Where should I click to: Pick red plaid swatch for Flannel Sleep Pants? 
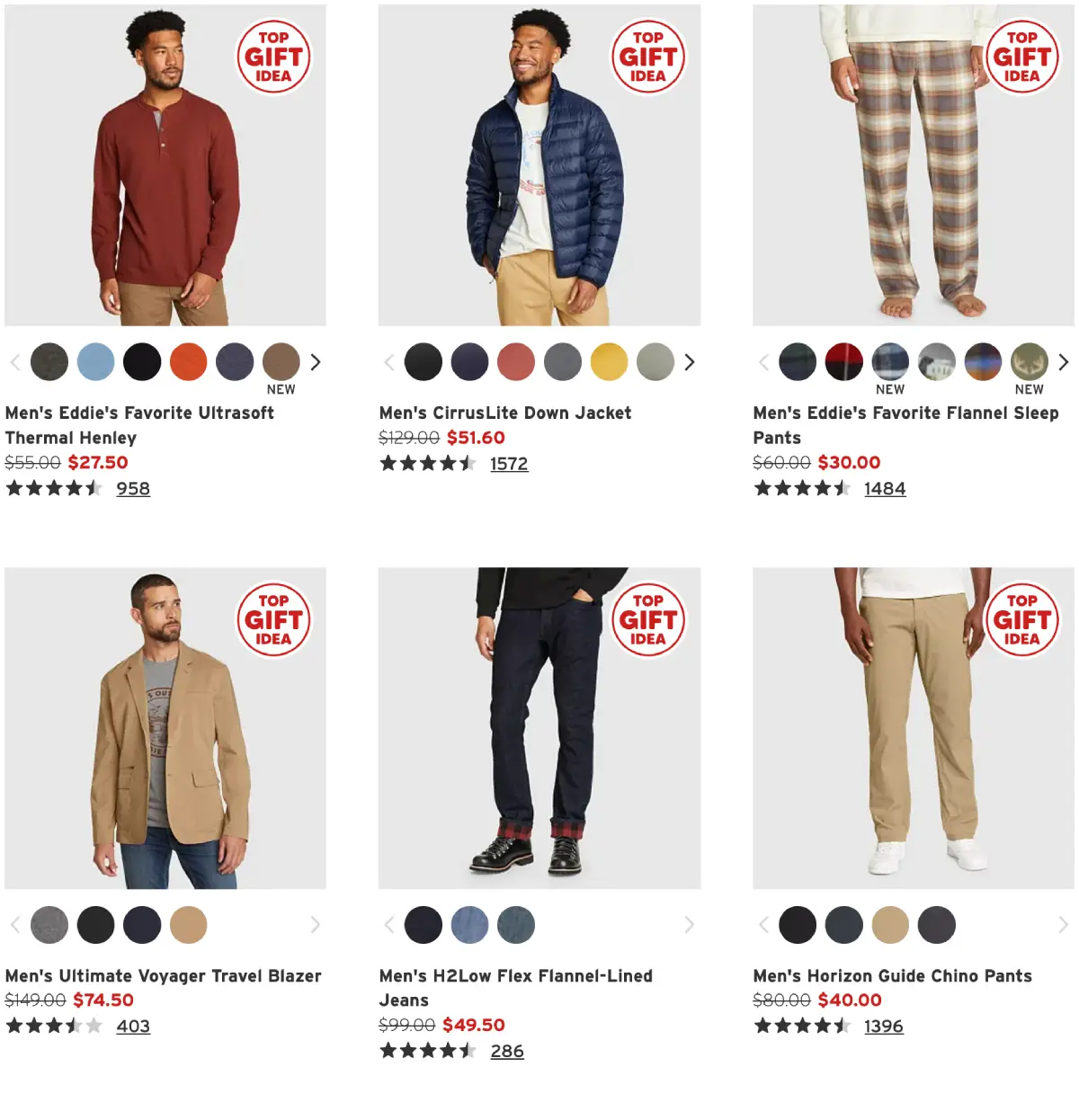pos(844,362)
